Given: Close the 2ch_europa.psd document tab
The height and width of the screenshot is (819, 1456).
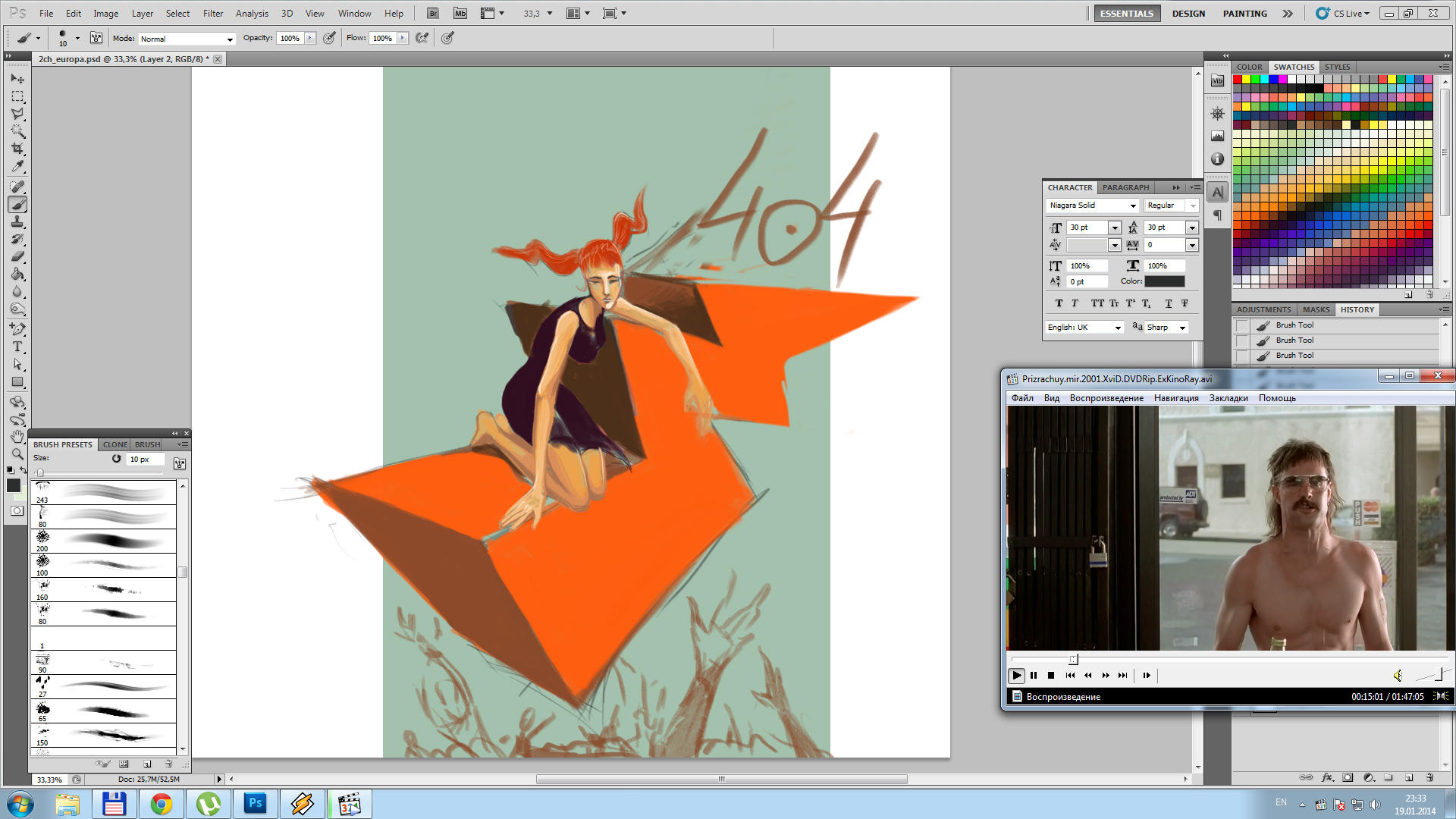Looking at the screenshot, I should 218,58.
